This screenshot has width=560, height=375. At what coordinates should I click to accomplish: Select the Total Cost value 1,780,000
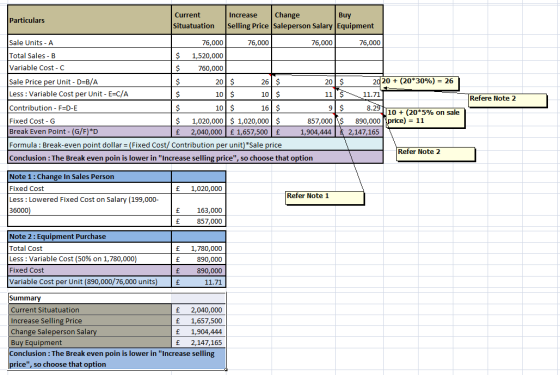(199, 248)
